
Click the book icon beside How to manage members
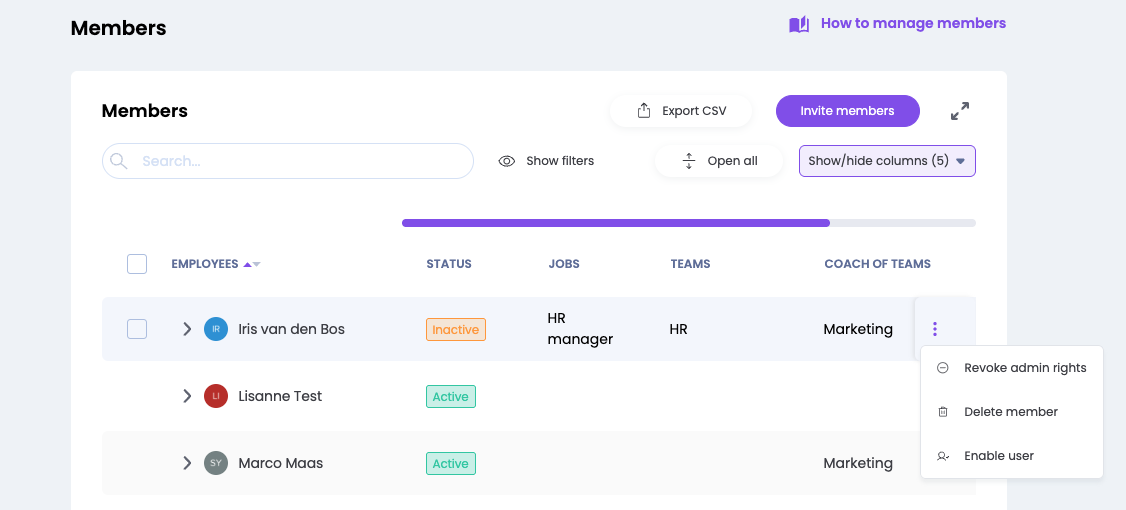pos(798,24)
